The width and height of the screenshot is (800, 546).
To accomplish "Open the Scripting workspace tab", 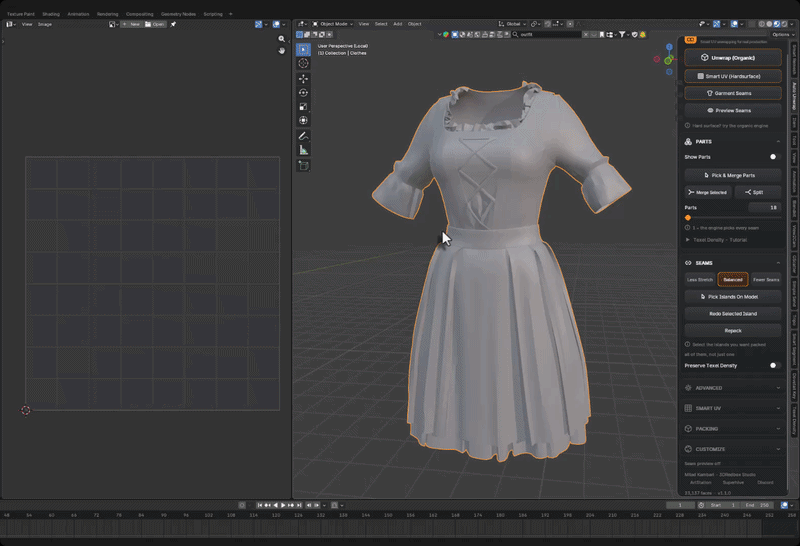I will tap(213, 14).
